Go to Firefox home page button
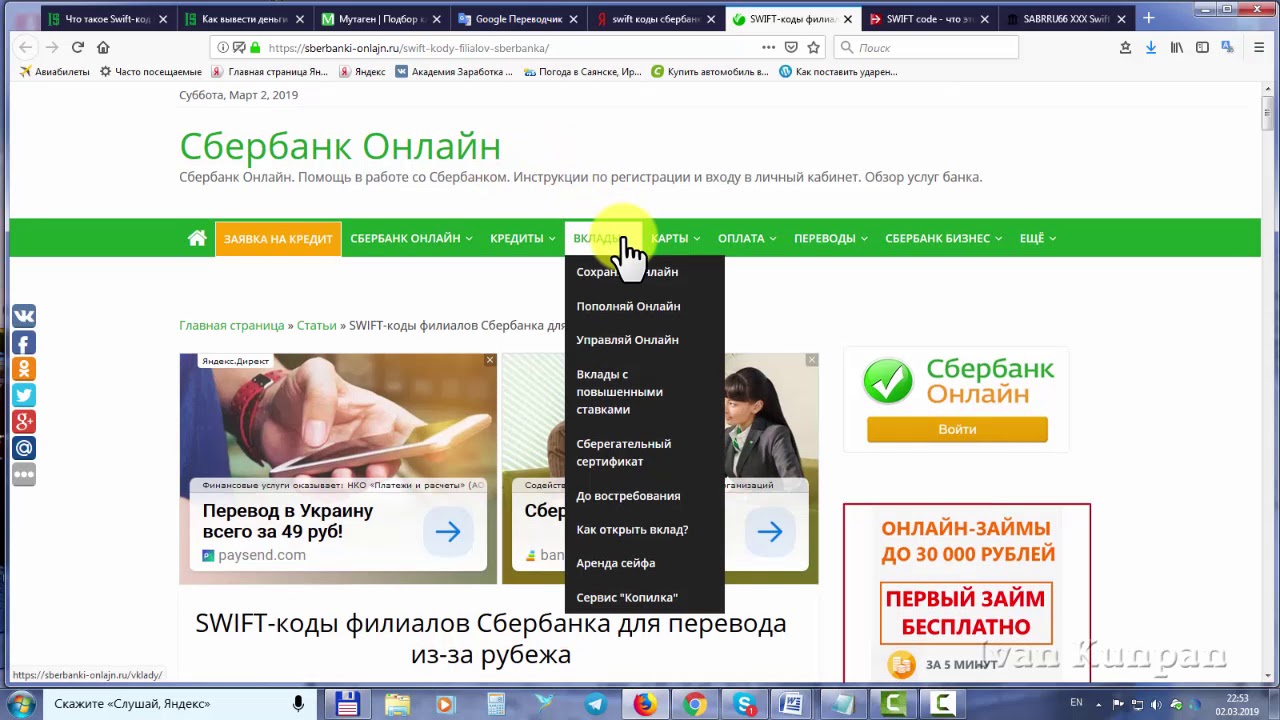Image resolution: width=1280 pixels, height=720 pixels. [103, 47]
